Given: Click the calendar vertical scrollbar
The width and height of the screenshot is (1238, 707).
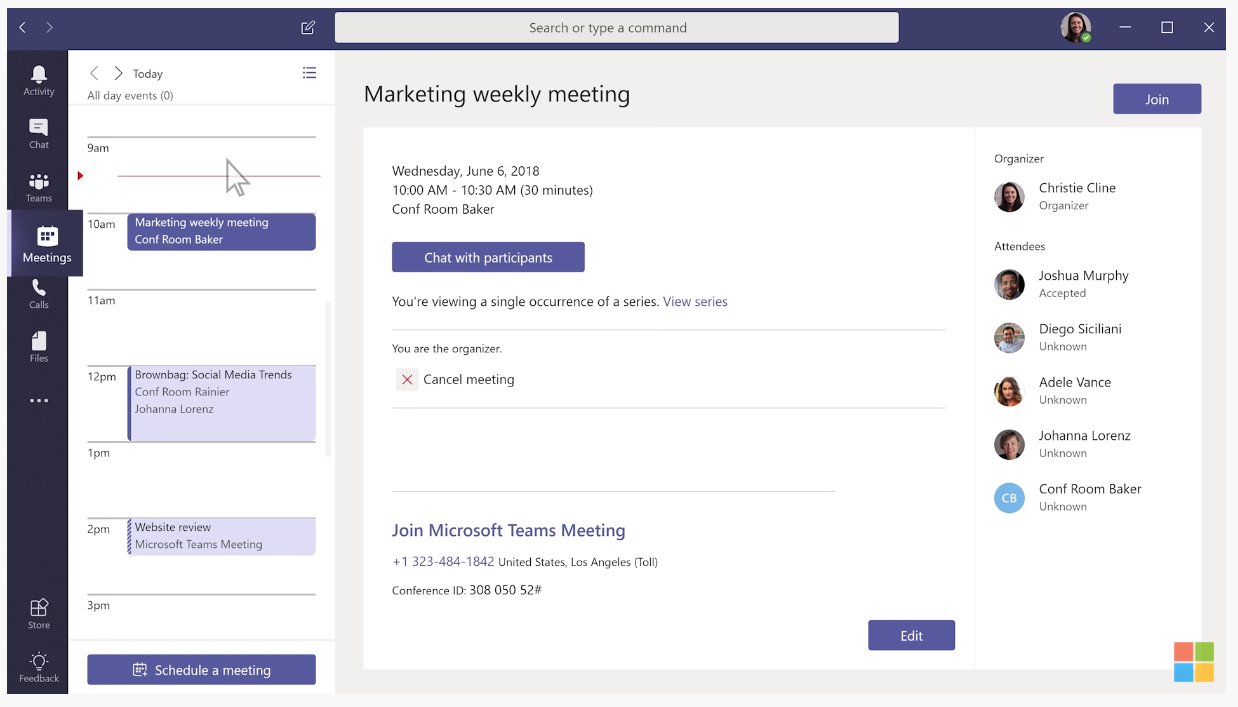Looking at the screenshot, I should (x=329, y=378).
